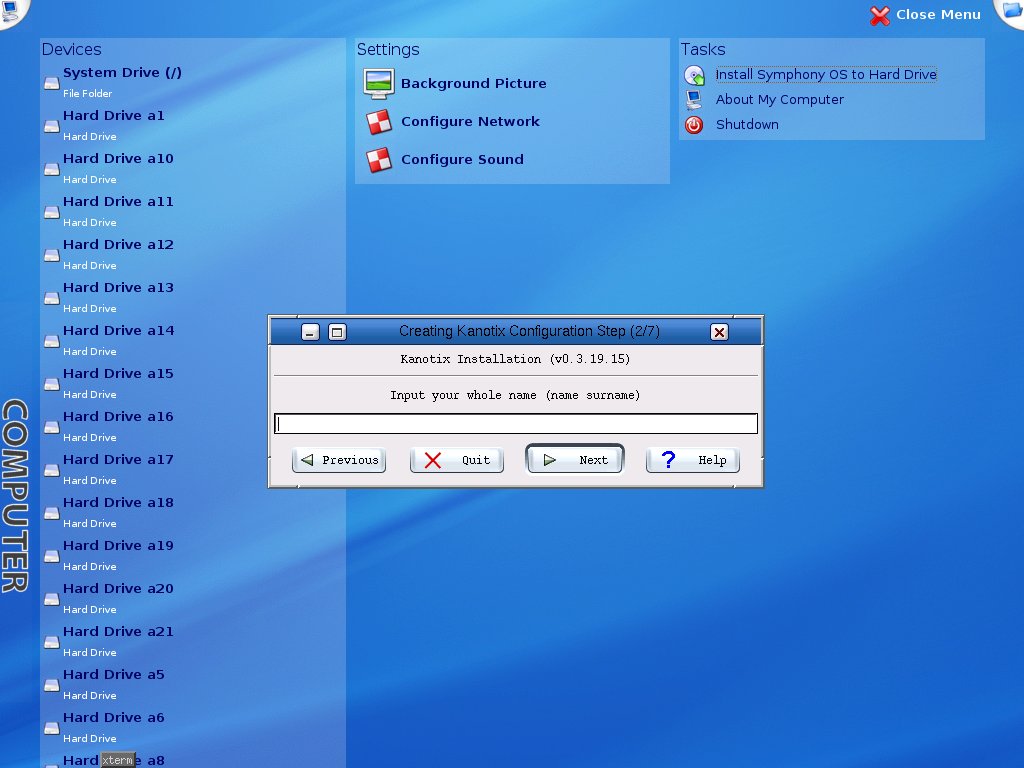Click the Hard Drive a14 drive icon
The width and height of the screenshot is (1024, 768).
point(52,342)
